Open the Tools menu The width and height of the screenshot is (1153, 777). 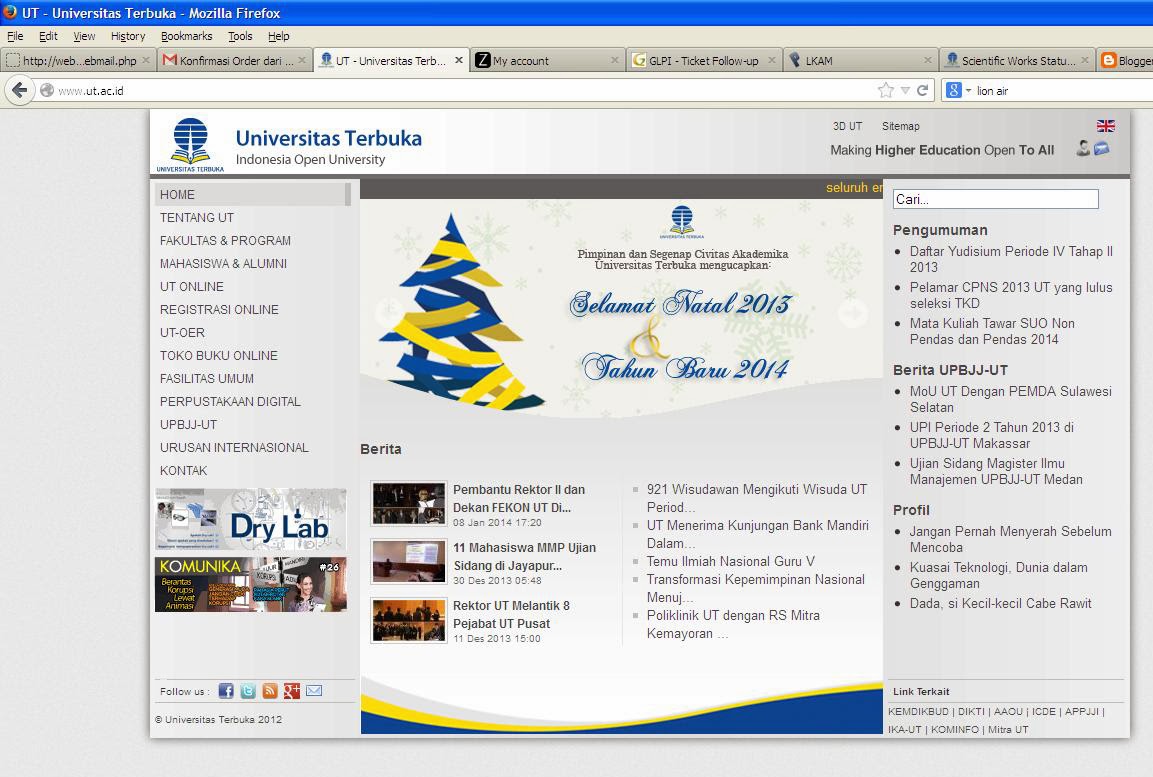coord(240,36)
